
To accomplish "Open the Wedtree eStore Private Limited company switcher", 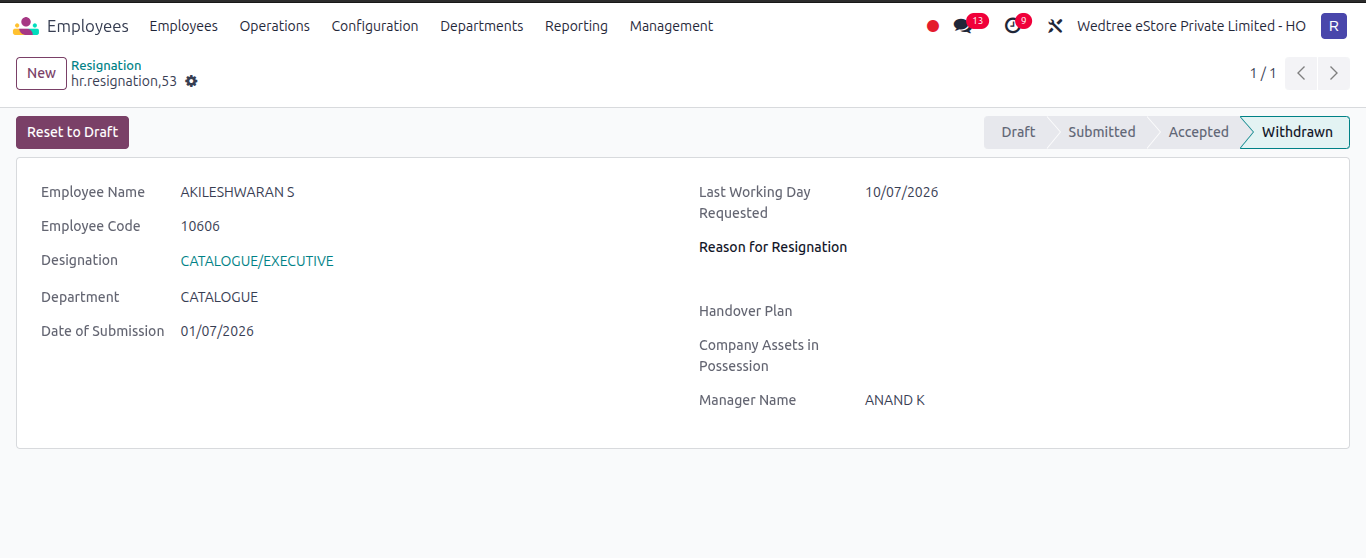I will [1191, 26].
